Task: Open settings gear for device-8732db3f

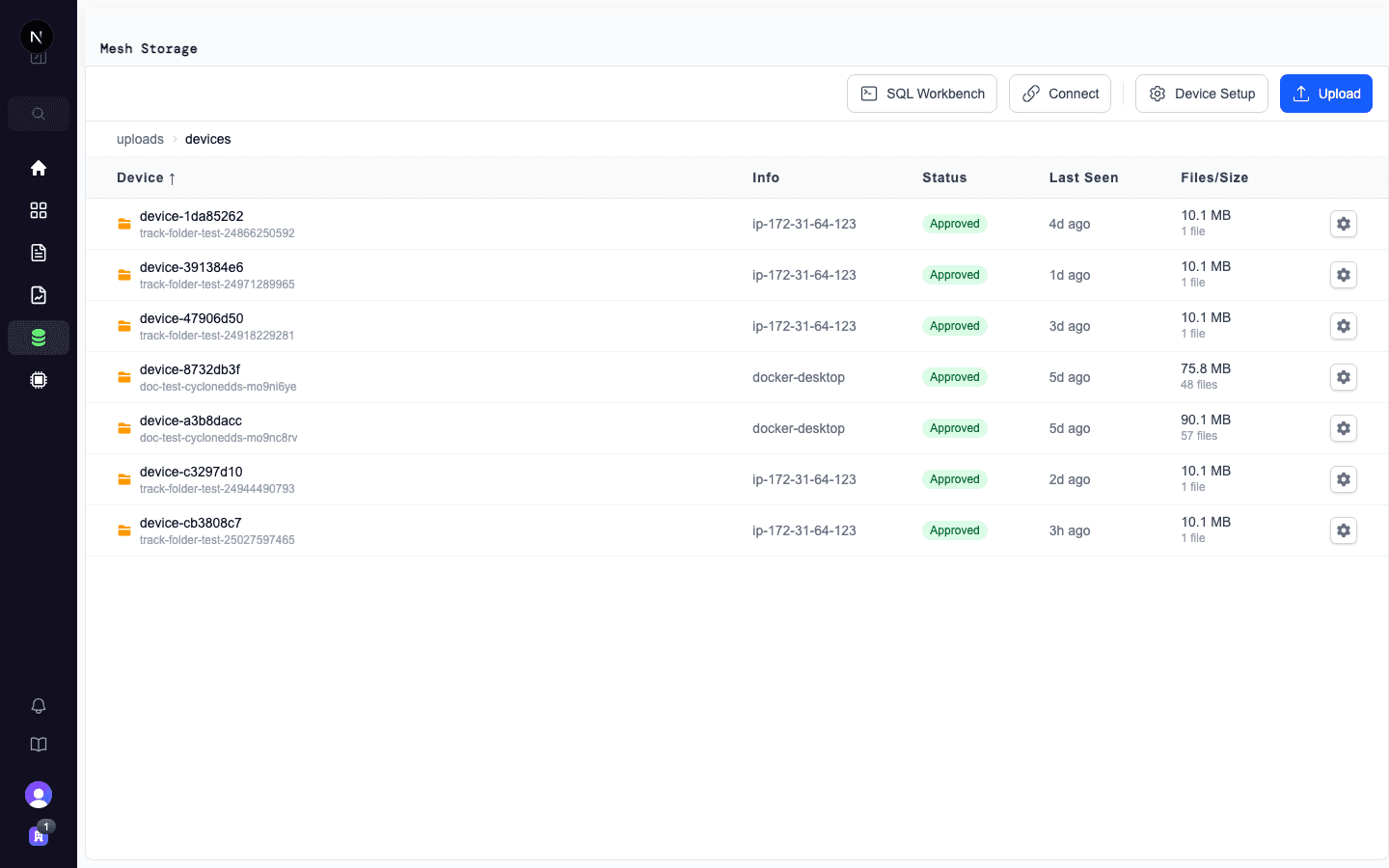Action: point(1344,377)
